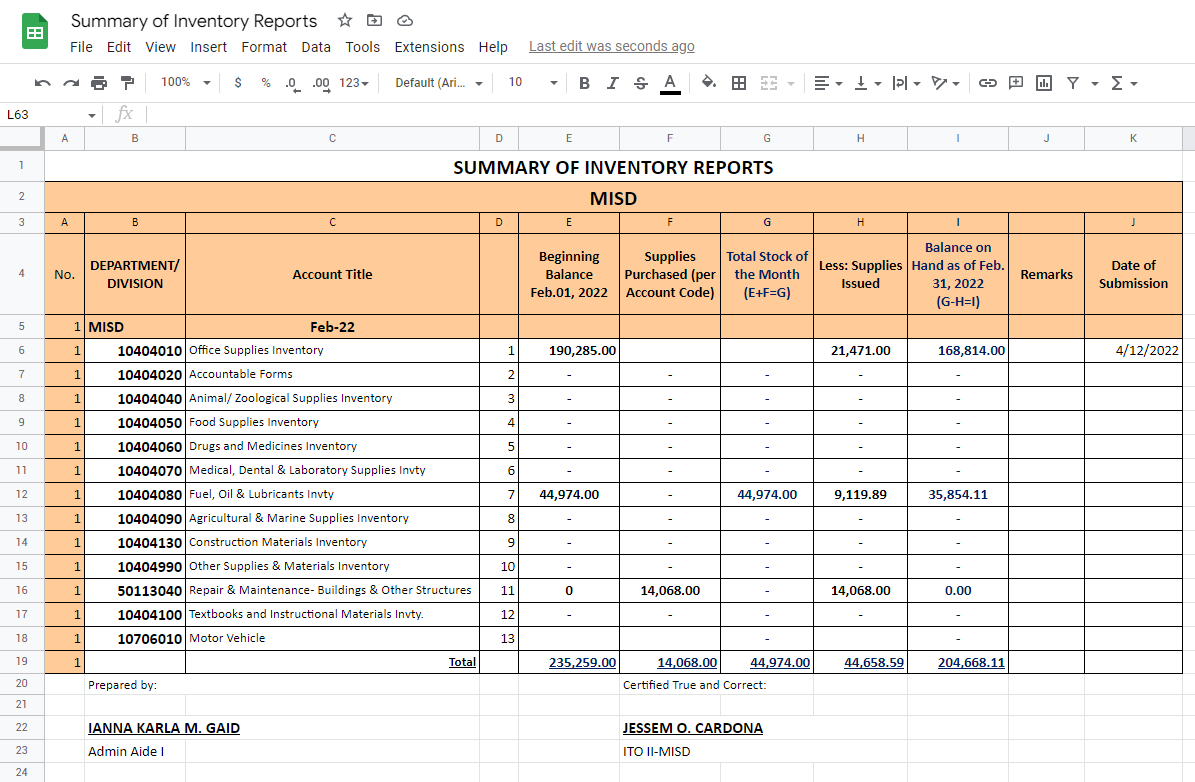Click the Insert link icon
The height and width of the screenshot is (782, 1195).
[x=987, y=83]
